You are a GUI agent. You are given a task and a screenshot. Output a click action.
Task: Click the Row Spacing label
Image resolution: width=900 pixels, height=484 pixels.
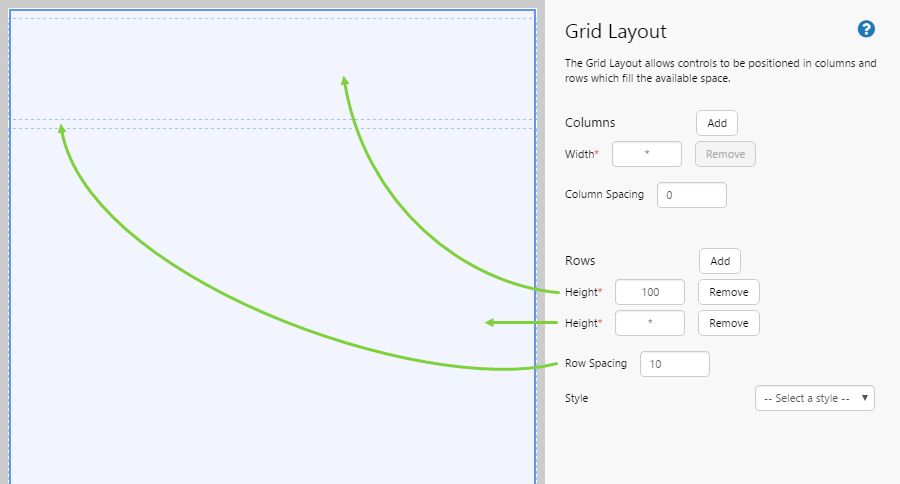pos(596,363)
